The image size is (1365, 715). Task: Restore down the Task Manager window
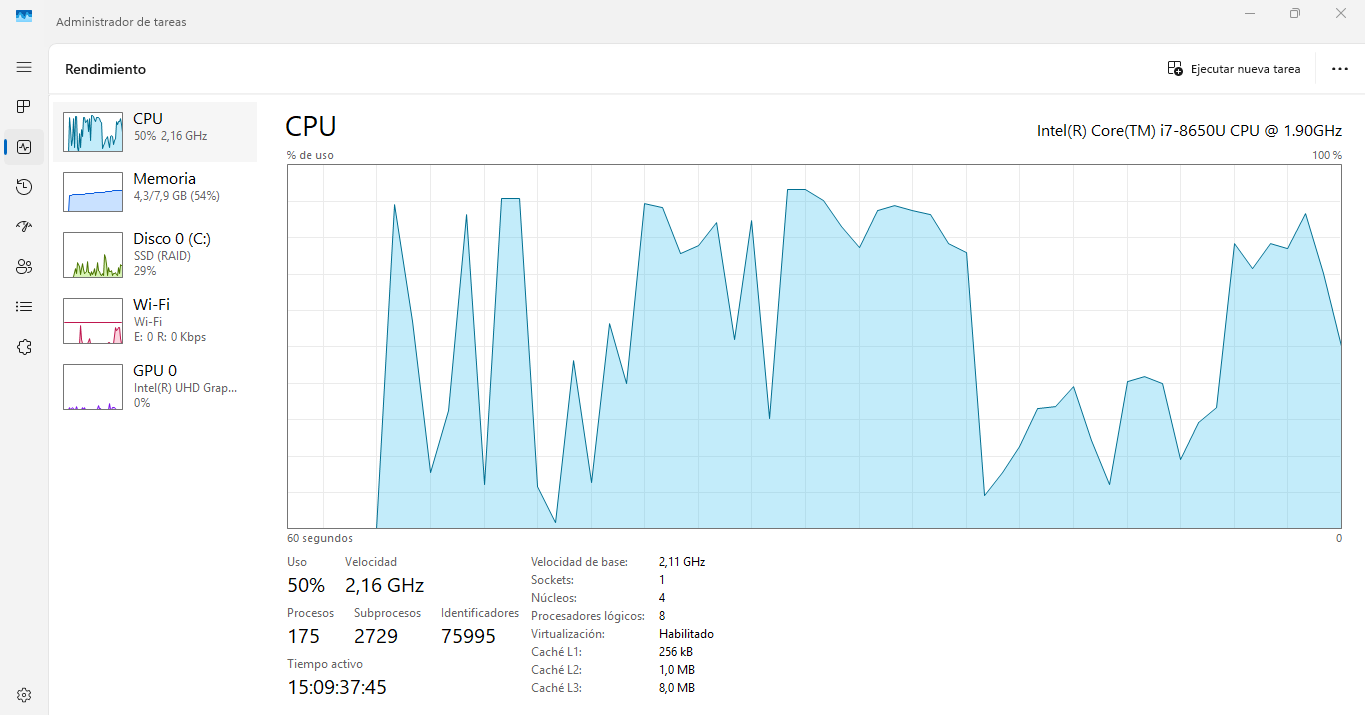[x=1295, y=14]
